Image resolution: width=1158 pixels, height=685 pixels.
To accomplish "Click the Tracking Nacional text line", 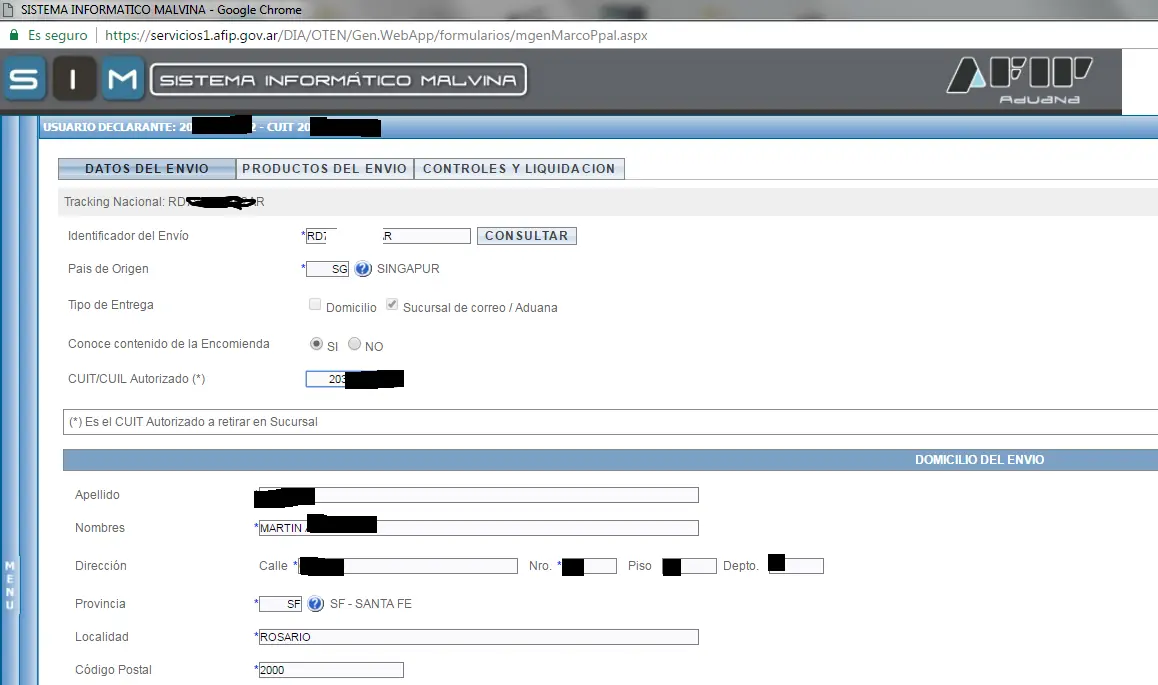I will (x=164, y=202).
